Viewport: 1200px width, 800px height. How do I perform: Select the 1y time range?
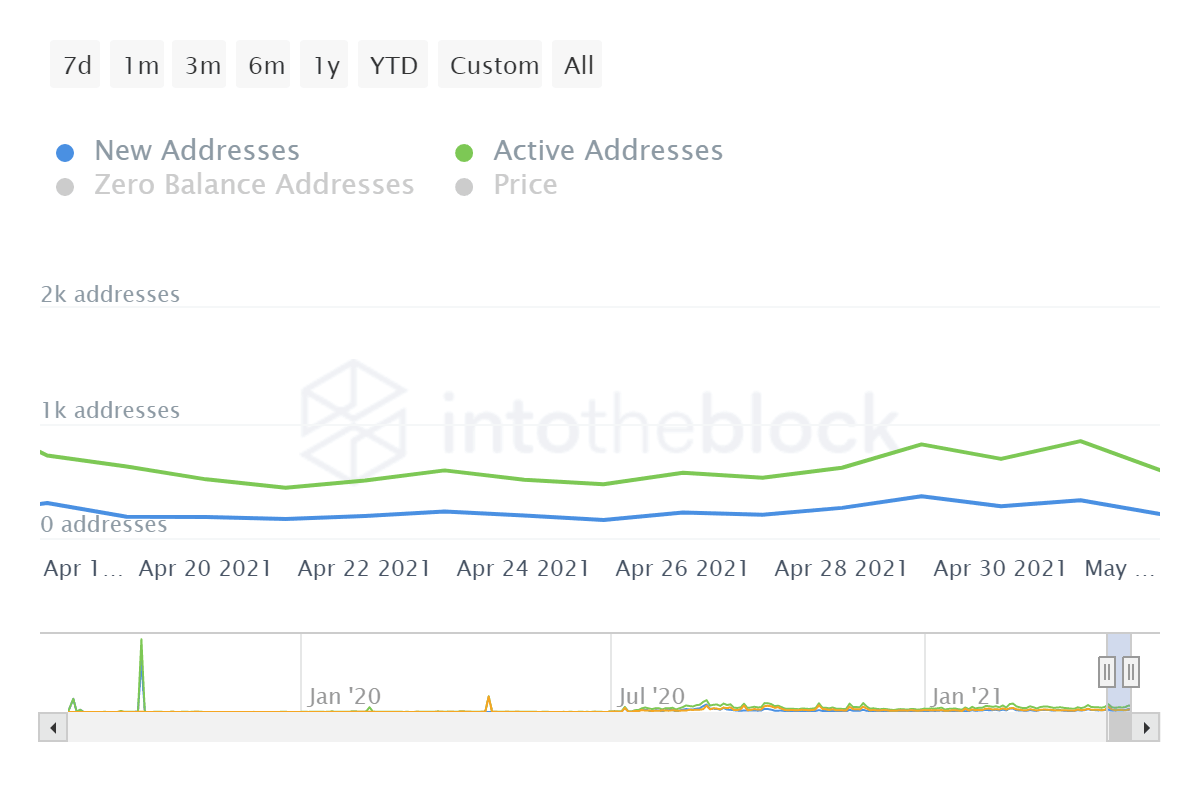coord(326,65)
